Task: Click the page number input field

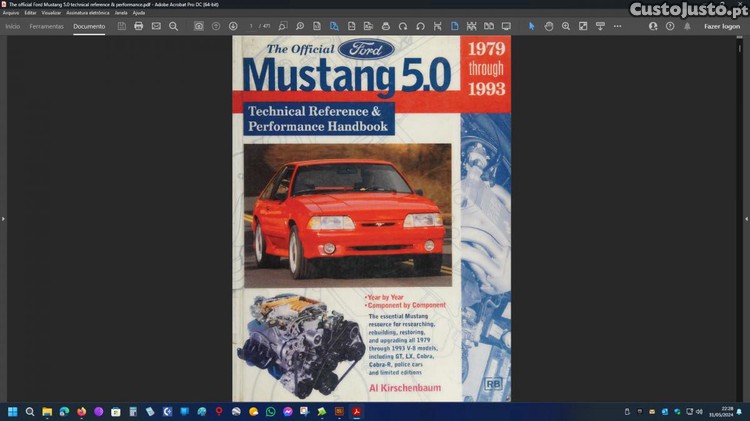Action: coord(252,26)
